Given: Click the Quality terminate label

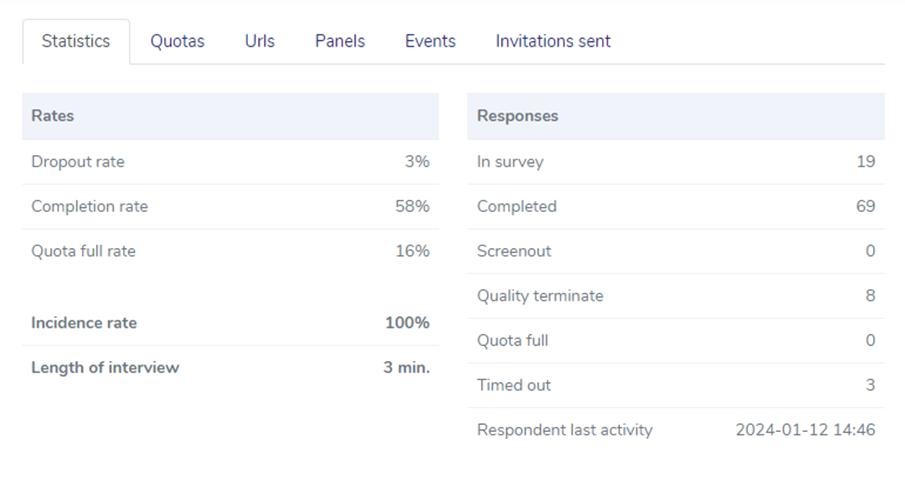Looking at the screenshot, I should pos(540,296).
